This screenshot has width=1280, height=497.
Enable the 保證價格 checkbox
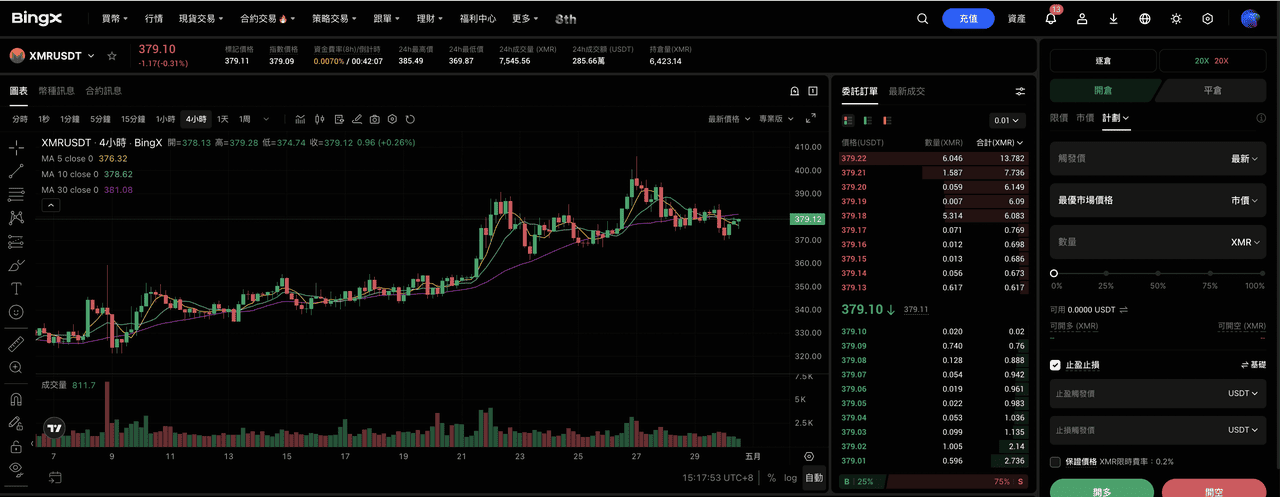(x=1055, y=462)
